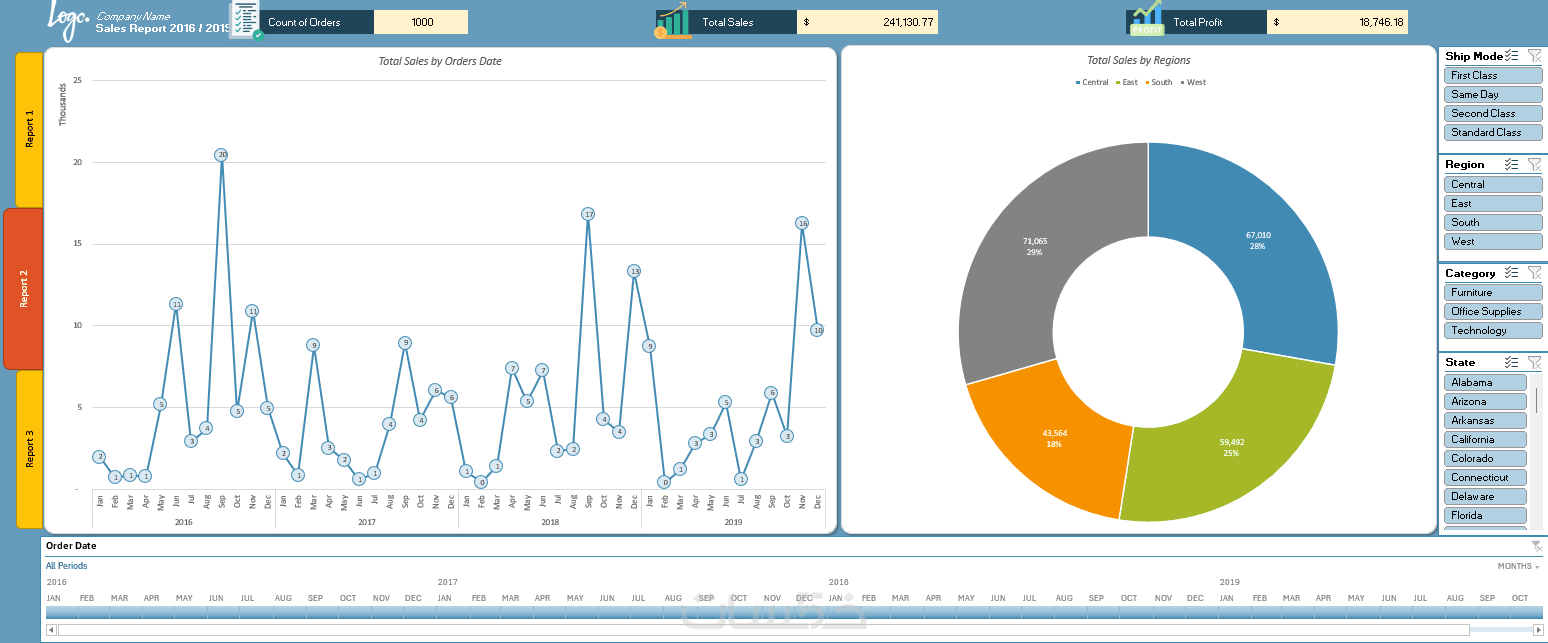The height and width of the screenshot is (643, 1548).
Task: Click the Count of Orders checklist icon
Action: click(x=245, y=20)
